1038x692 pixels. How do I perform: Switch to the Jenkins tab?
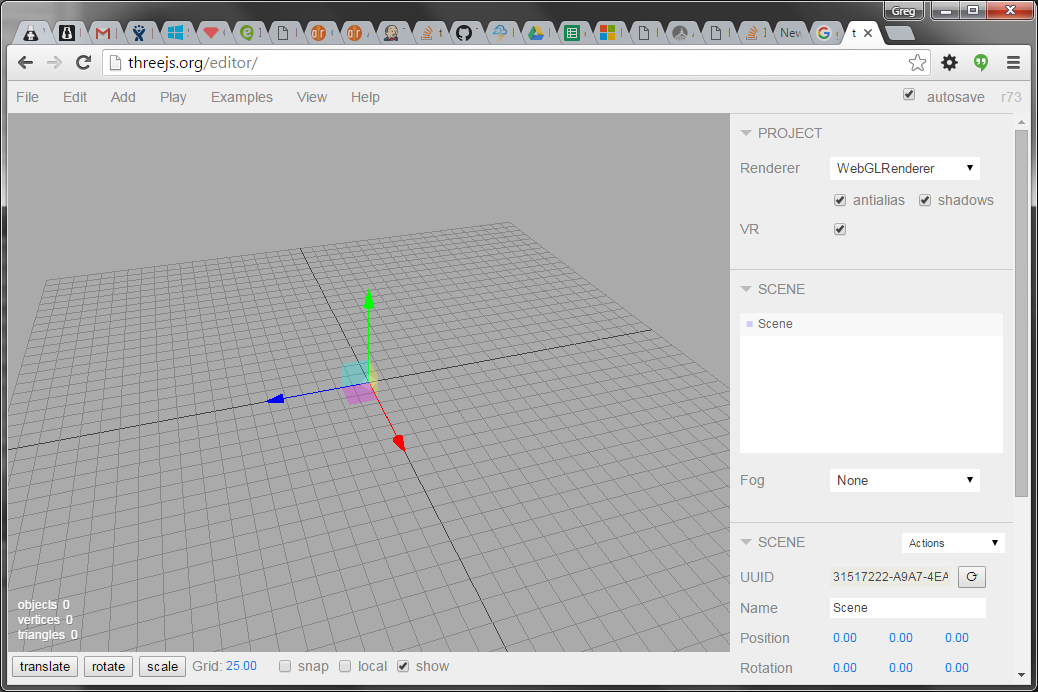391,32
